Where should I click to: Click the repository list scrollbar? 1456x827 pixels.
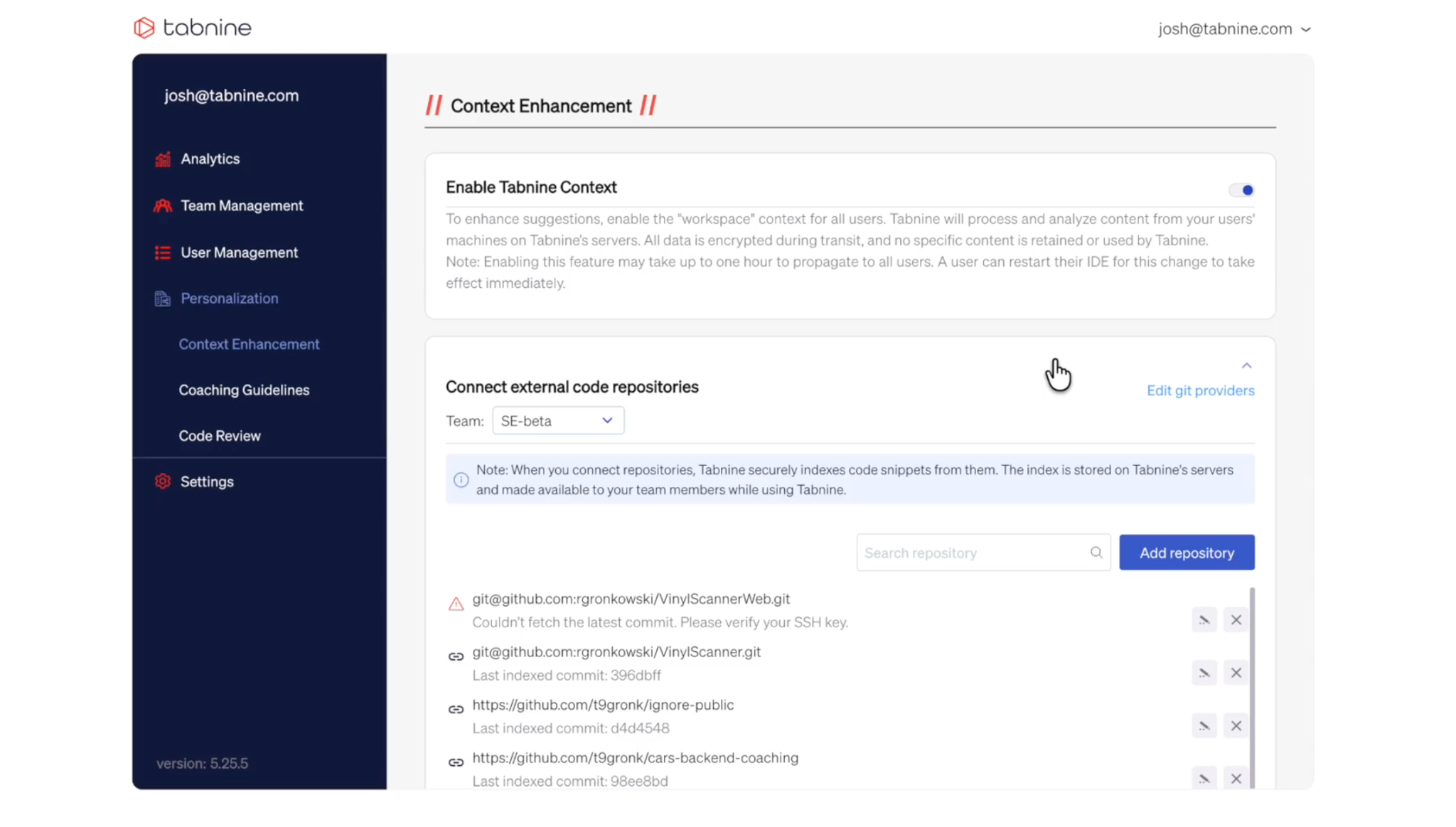point(1252,688)
